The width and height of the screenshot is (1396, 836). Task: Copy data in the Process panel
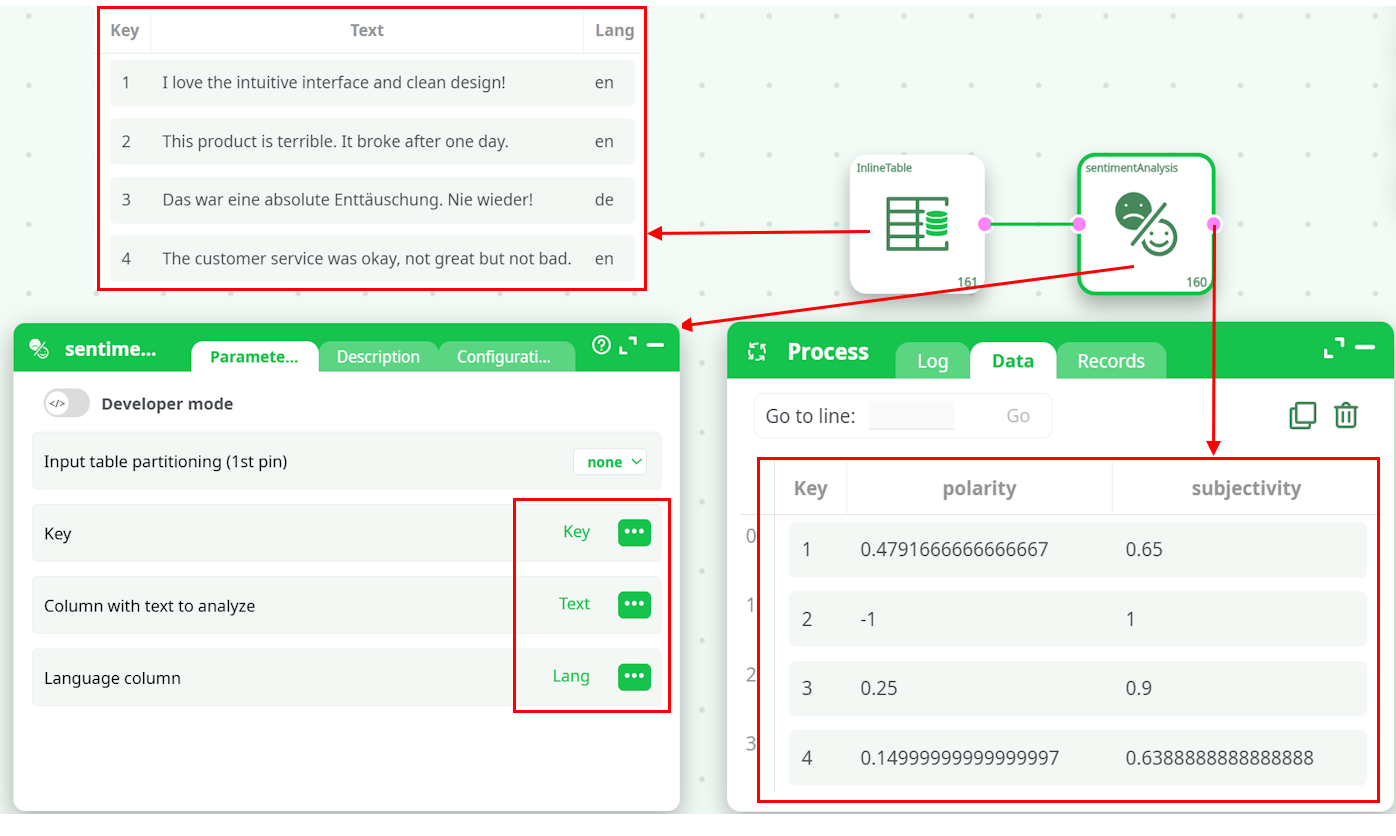click(x=1303, y=415)
